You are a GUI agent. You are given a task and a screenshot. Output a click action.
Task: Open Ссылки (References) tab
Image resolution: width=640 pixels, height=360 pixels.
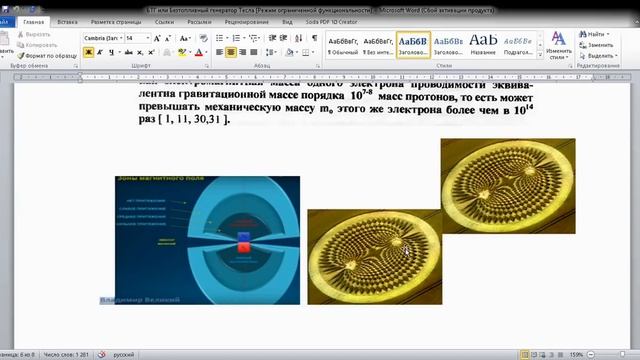tap(164, 22)
